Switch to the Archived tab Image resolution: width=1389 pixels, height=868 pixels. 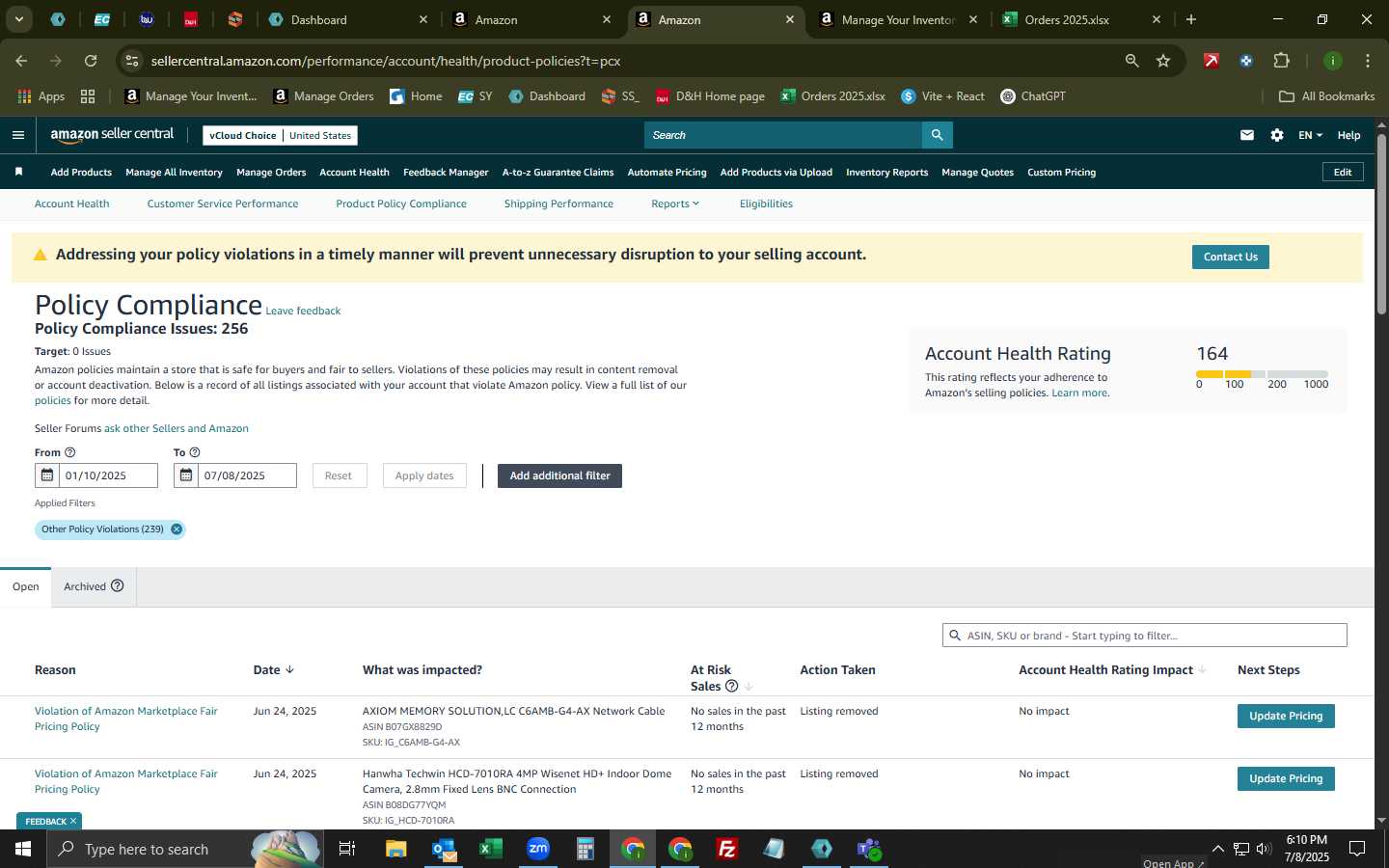pos(94,586)
